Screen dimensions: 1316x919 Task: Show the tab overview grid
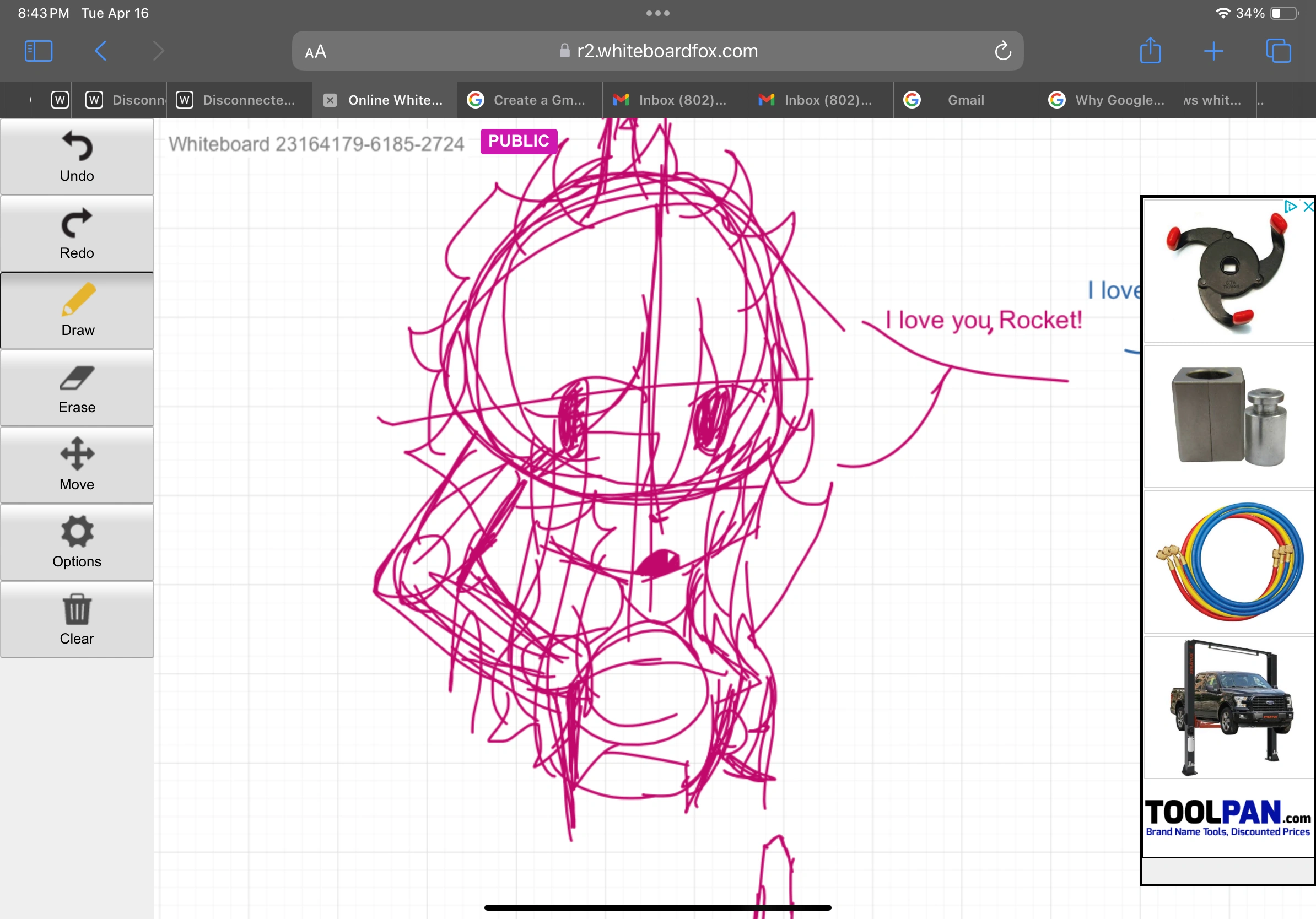pyautogui.click(x=1277, y=51)
